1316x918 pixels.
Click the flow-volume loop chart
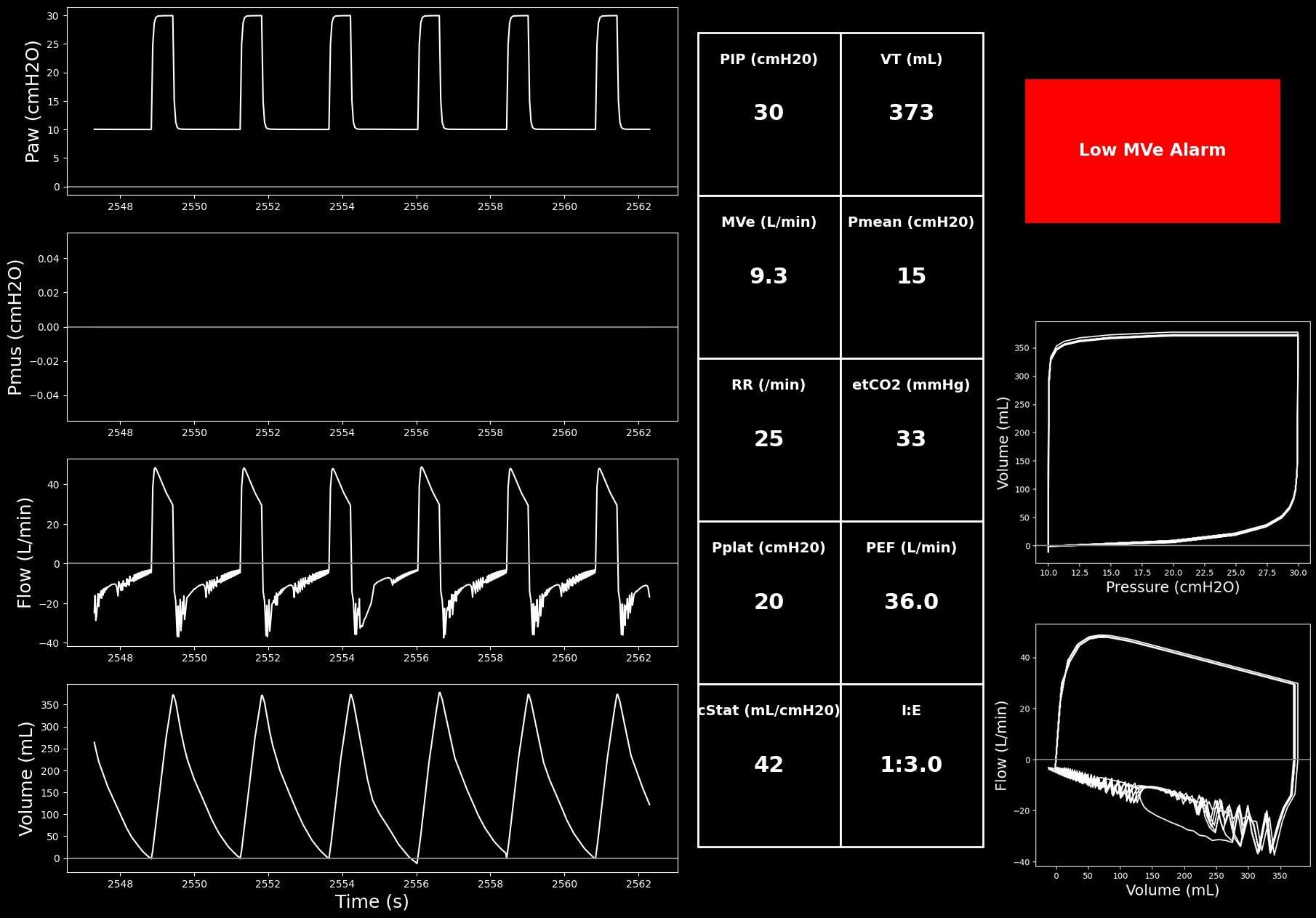(x=1173, y=745)
